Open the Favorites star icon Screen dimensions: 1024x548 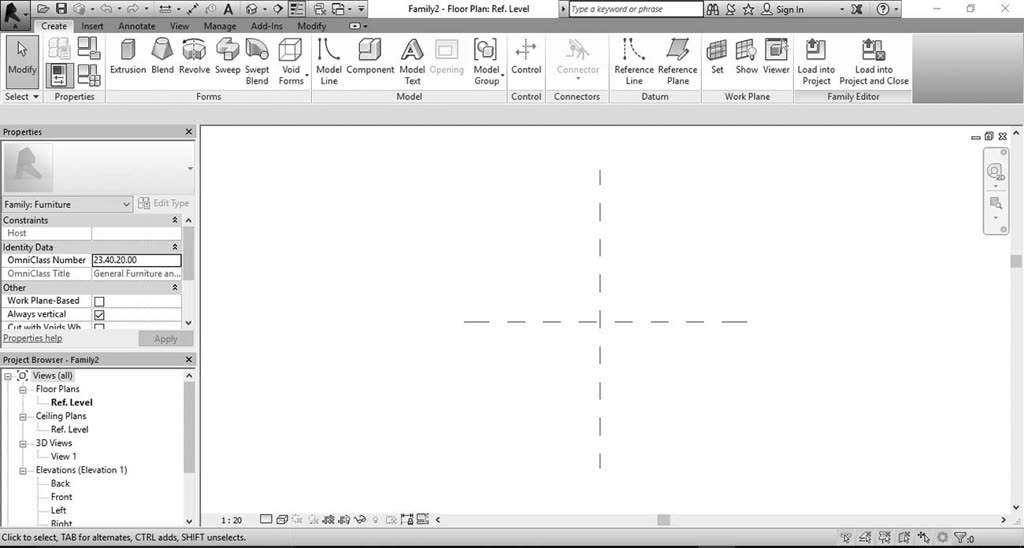[748, 9]
